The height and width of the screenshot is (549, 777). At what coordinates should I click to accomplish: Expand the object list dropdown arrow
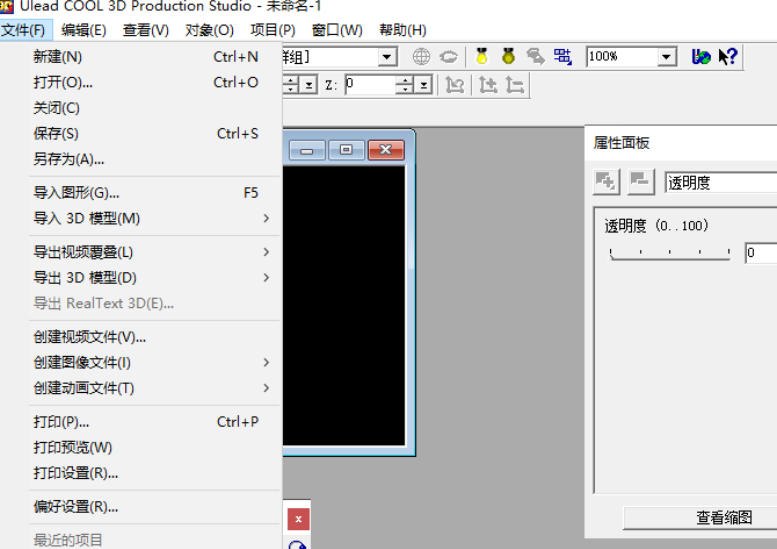(x=388, y=57)
